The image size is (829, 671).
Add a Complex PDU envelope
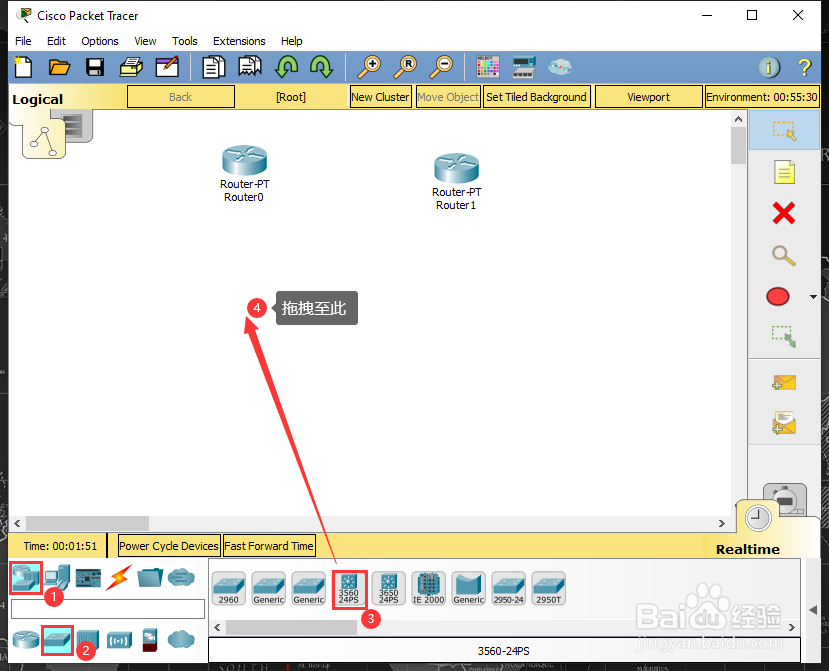[x=784, y=423]
